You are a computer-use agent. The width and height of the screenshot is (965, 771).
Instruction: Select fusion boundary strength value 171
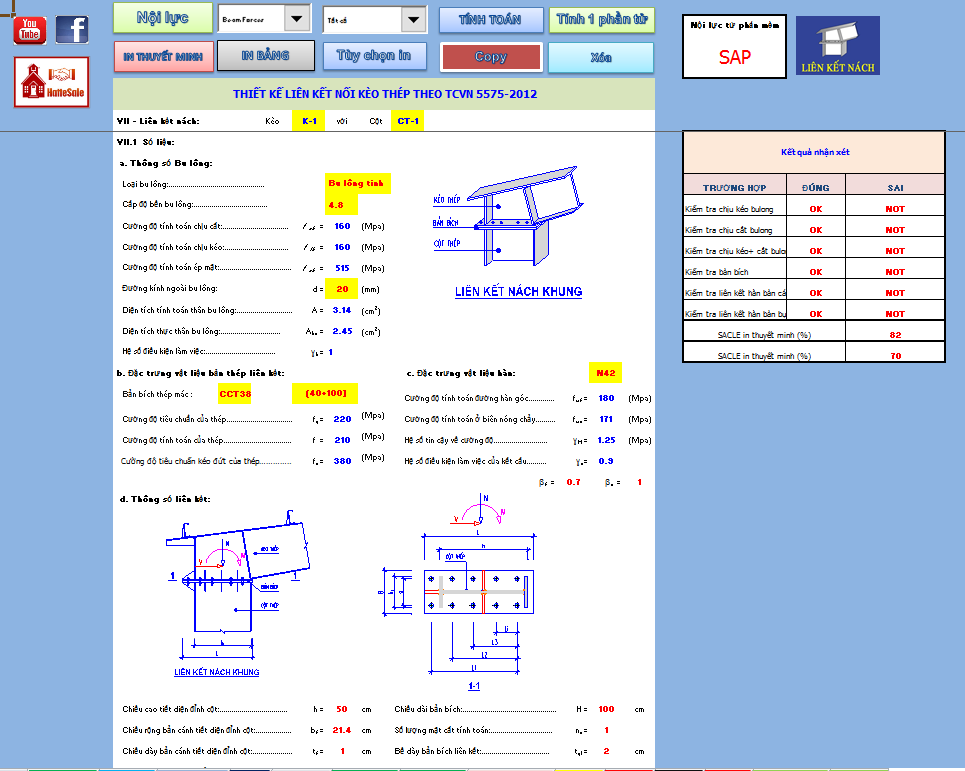click(x=606, y=419)
